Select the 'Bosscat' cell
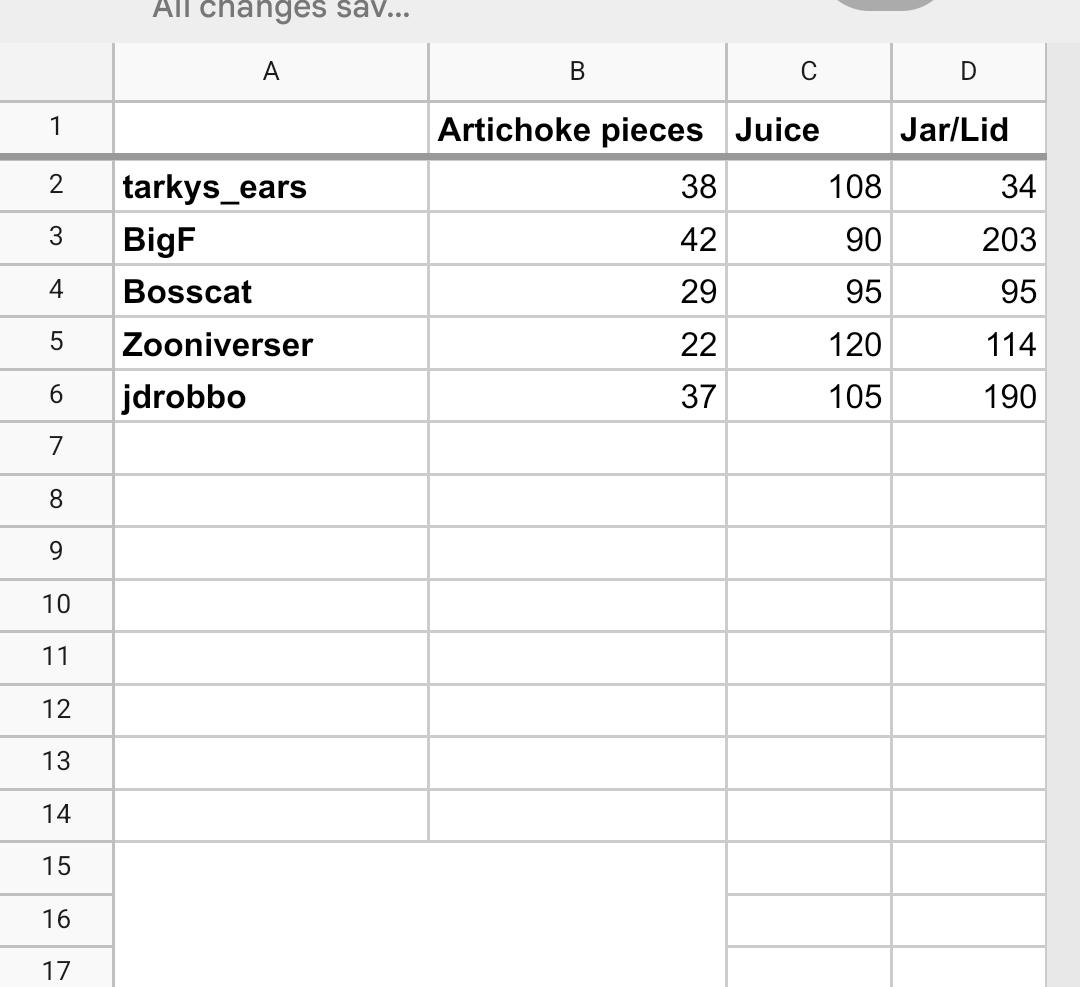Screen dimensions: 1080x987 (x=270, y=292)
